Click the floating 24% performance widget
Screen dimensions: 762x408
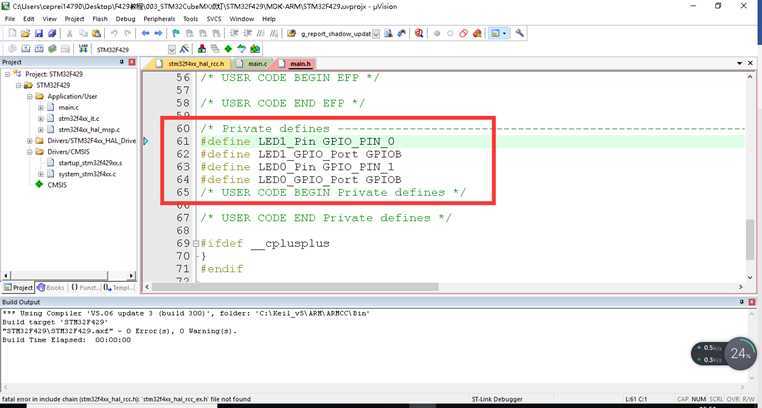724,354
